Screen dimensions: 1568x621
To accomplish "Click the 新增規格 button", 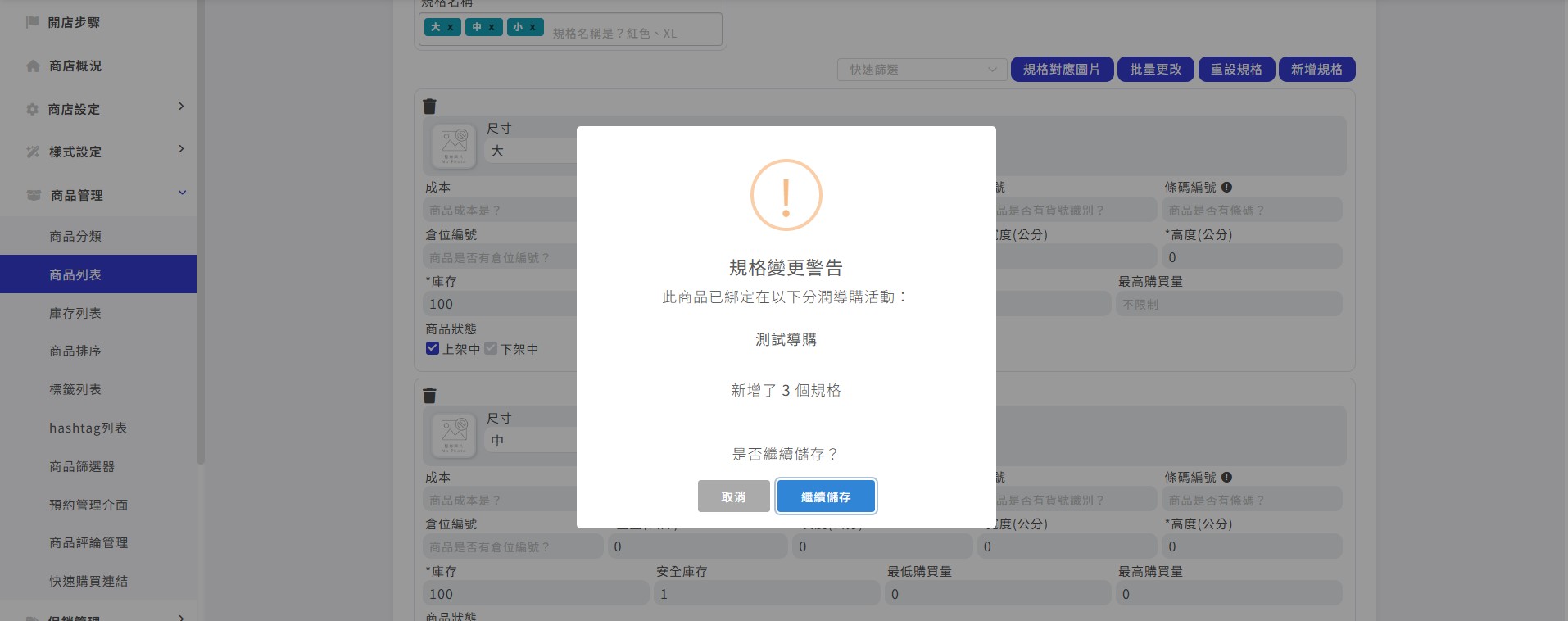I will click(1317, 70).
